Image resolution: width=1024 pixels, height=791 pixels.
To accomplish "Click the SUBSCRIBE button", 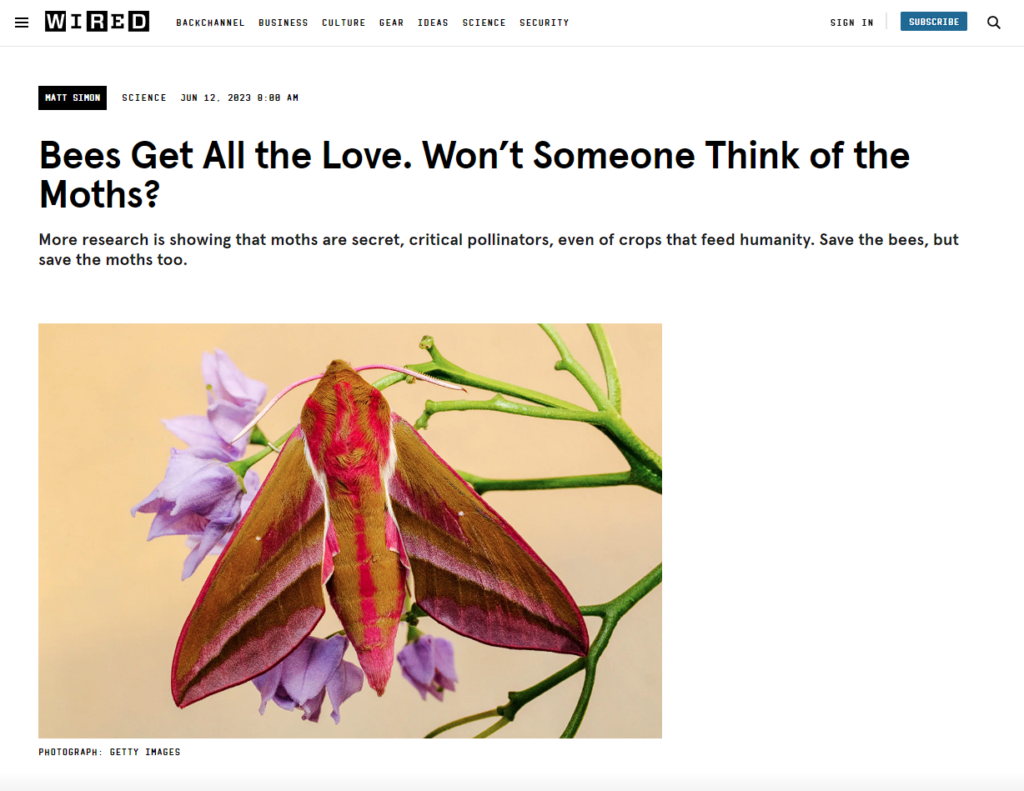I will point(933,20).
